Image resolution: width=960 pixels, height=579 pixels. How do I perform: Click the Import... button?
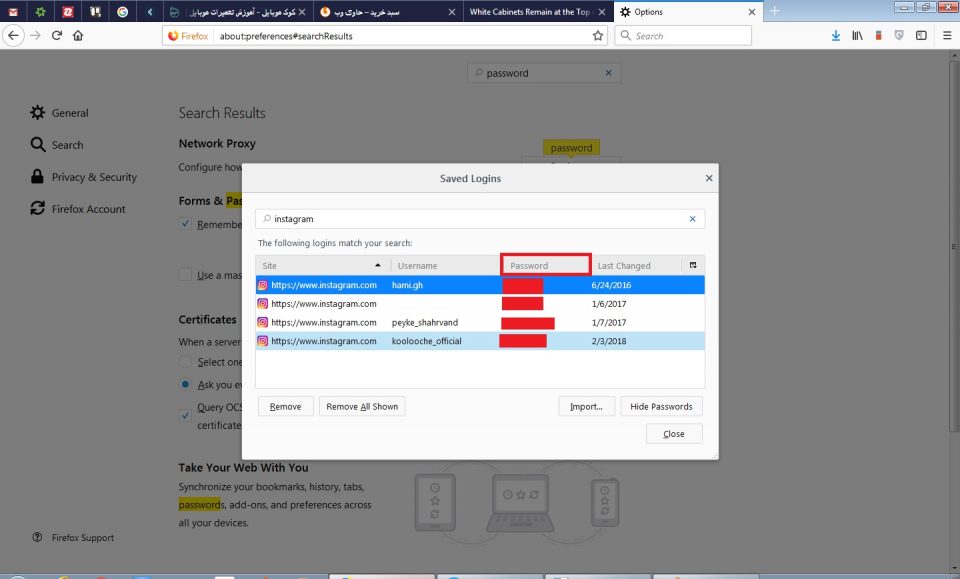click(x=586, y=407)
